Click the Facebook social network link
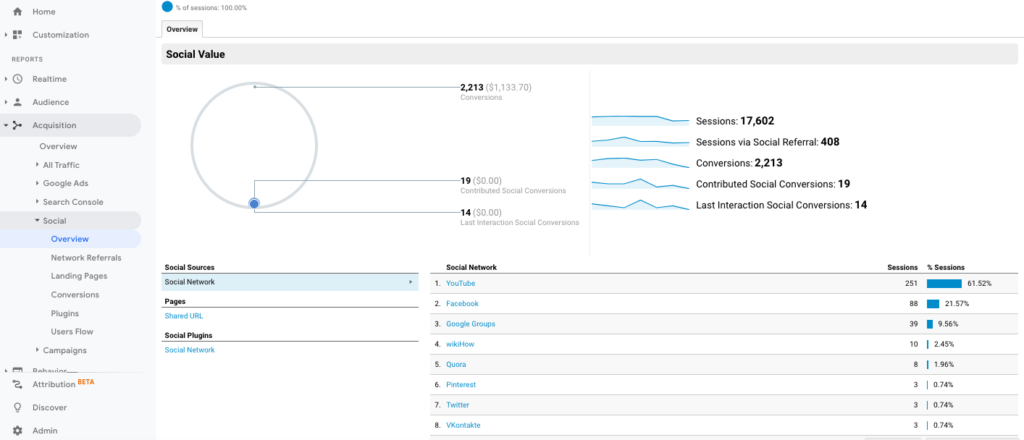 click(462, 303)
